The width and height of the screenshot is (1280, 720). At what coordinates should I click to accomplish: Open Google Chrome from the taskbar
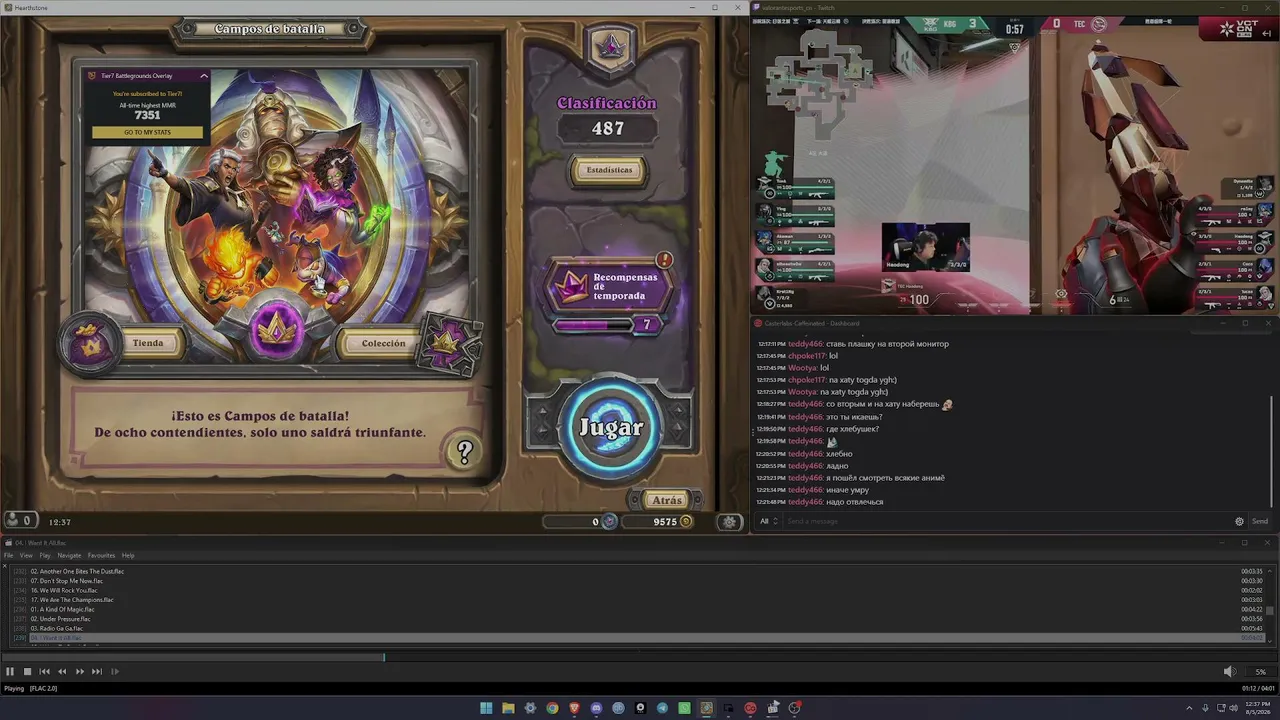tap(552, 708)
